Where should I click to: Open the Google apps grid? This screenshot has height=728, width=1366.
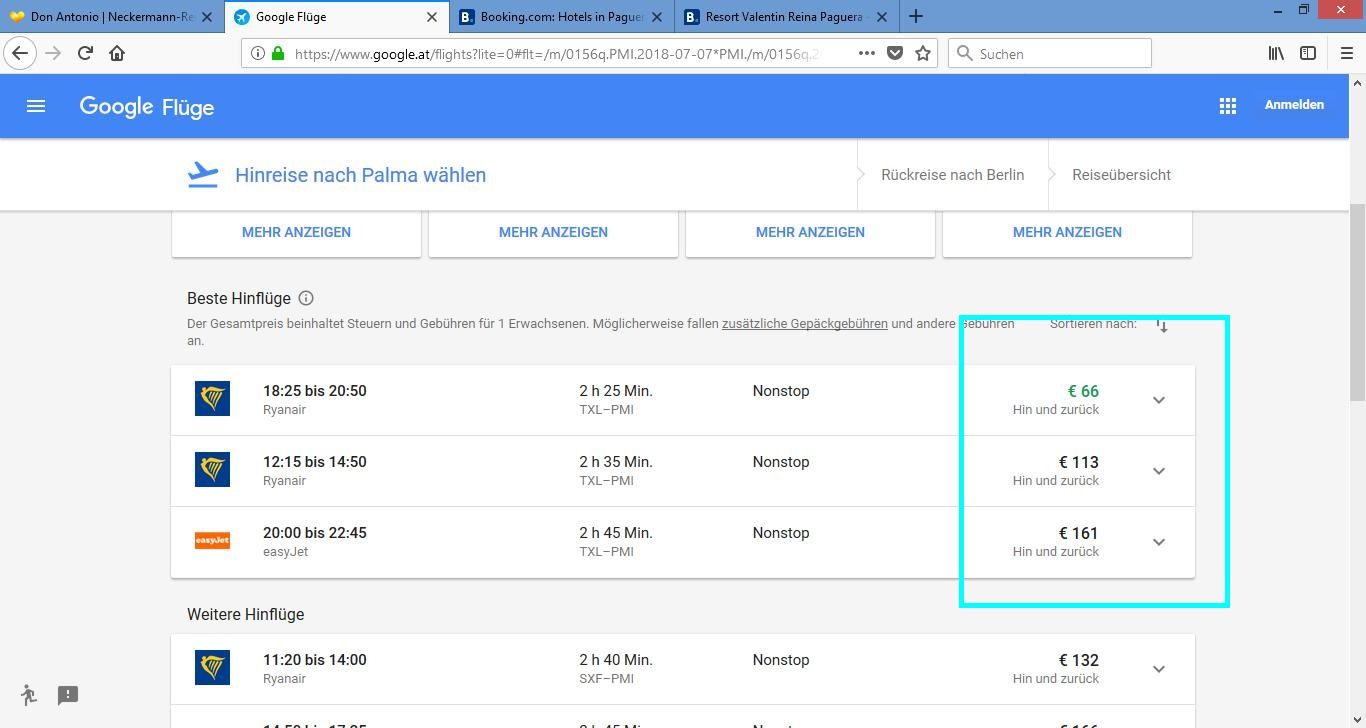point(1228,106)
